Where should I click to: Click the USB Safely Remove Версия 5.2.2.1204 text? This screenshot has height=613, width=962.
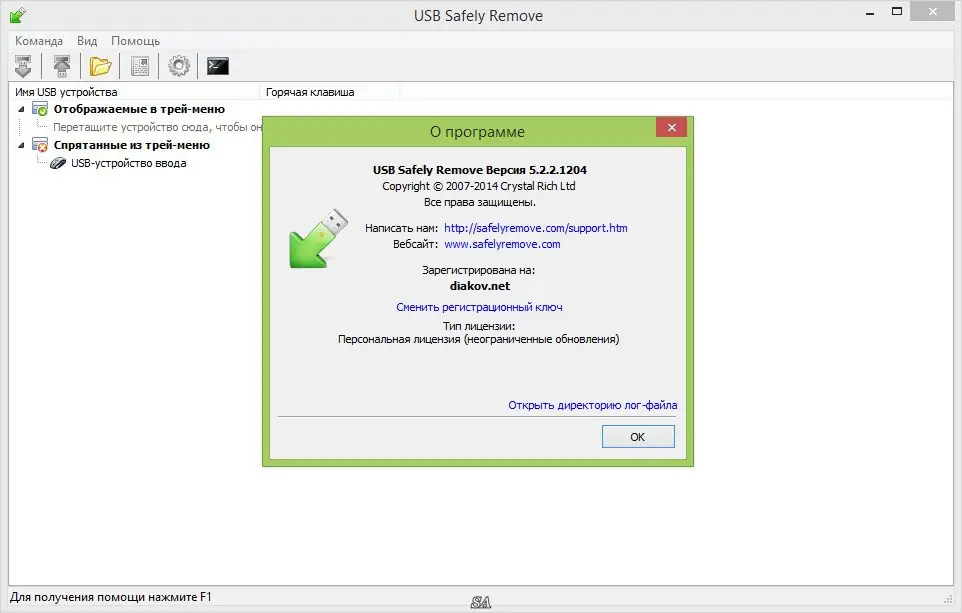click(480, 170)
